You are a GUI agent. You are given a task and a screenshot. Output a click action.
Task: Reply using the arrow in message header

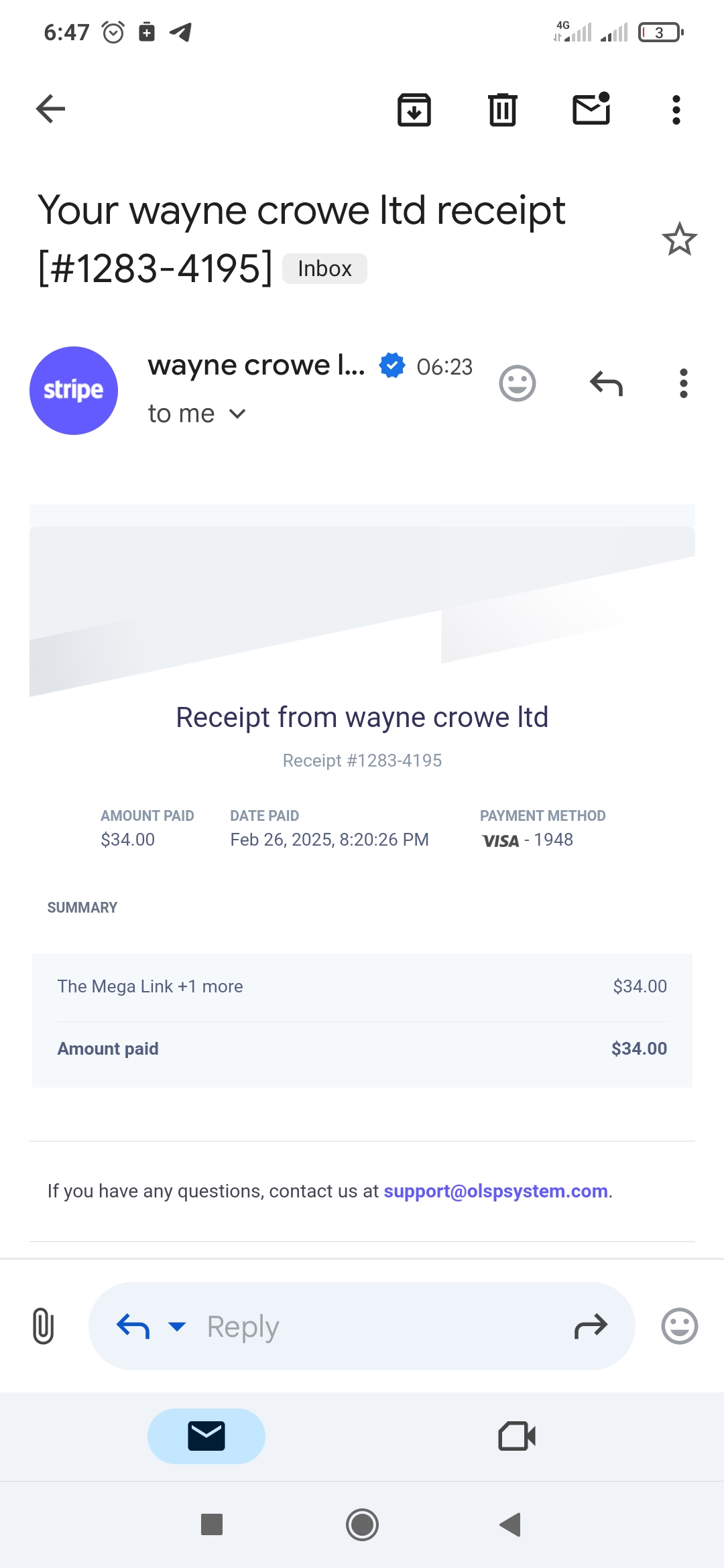(x=606, y=383)
